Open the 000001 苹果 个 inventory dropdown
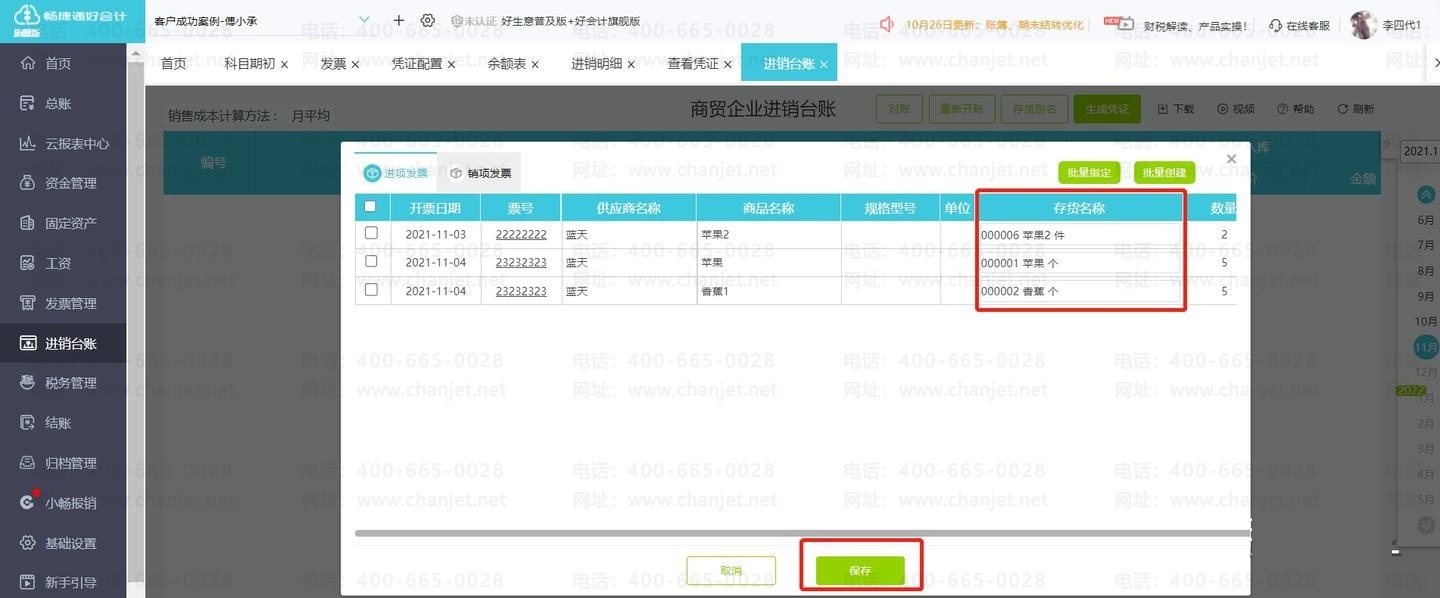Viewport: 1440px width, 598px height. pyautogui.click(x=1078, y=263)
